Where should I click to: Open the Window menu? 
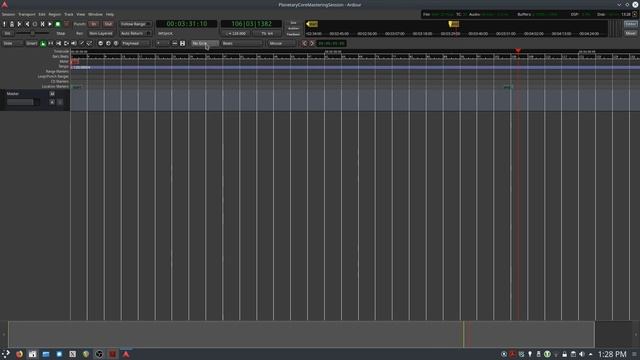coord(96,14)
